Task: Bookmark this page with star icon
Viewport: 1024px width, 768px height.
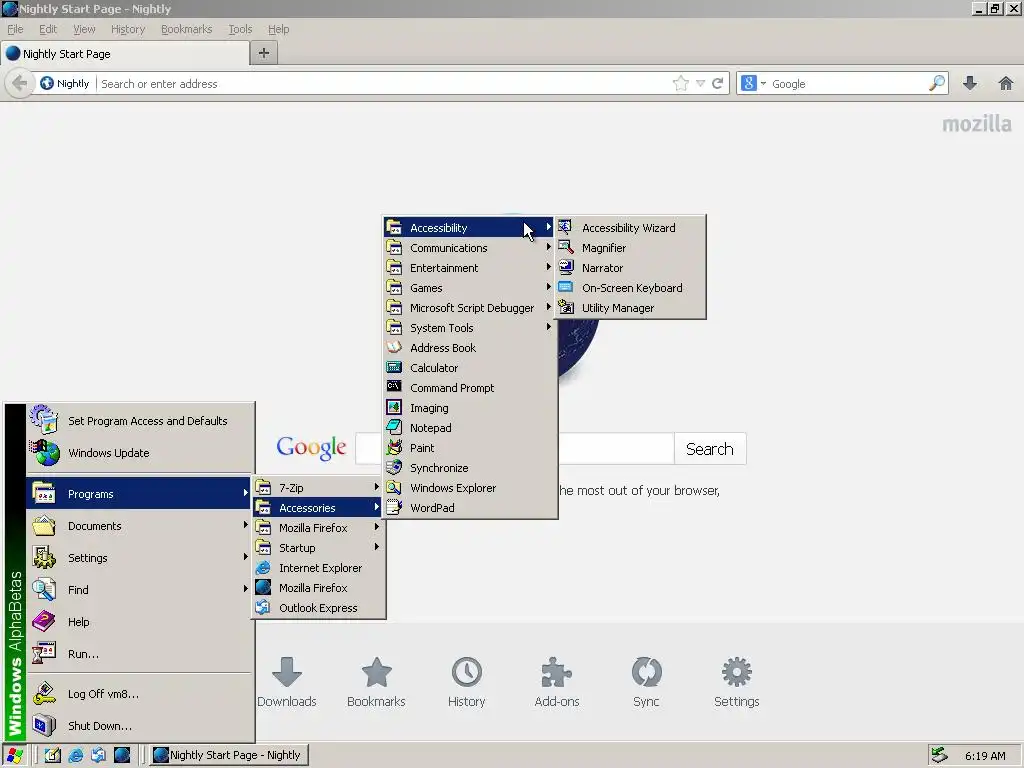Action: pyautogui.click(x=680, y=83)
